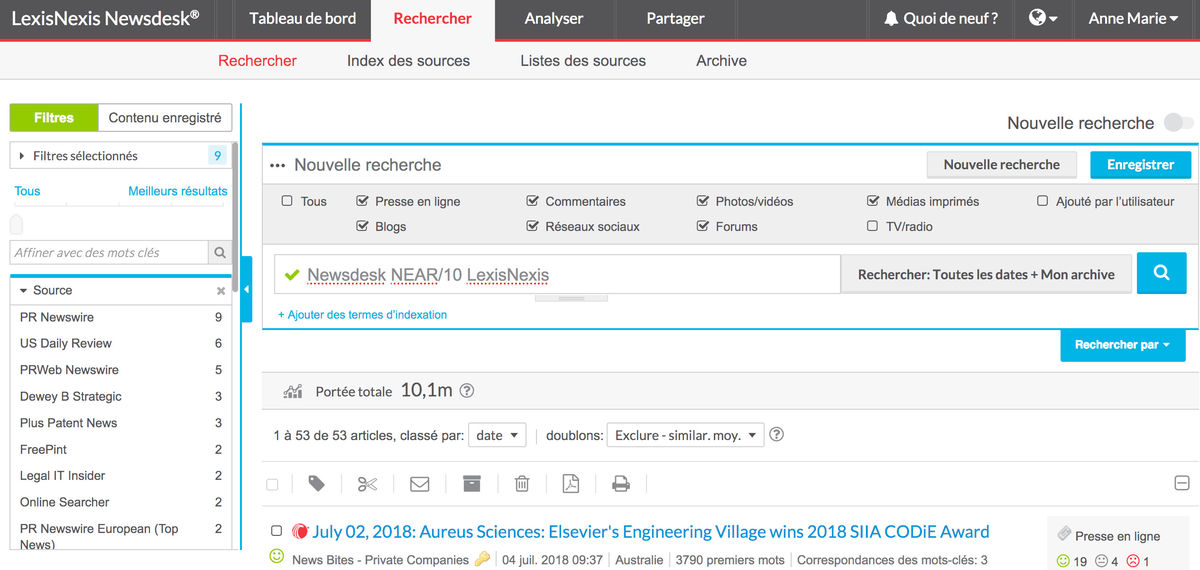Click the Affiner avec des mots clés field

pos(108,253)
